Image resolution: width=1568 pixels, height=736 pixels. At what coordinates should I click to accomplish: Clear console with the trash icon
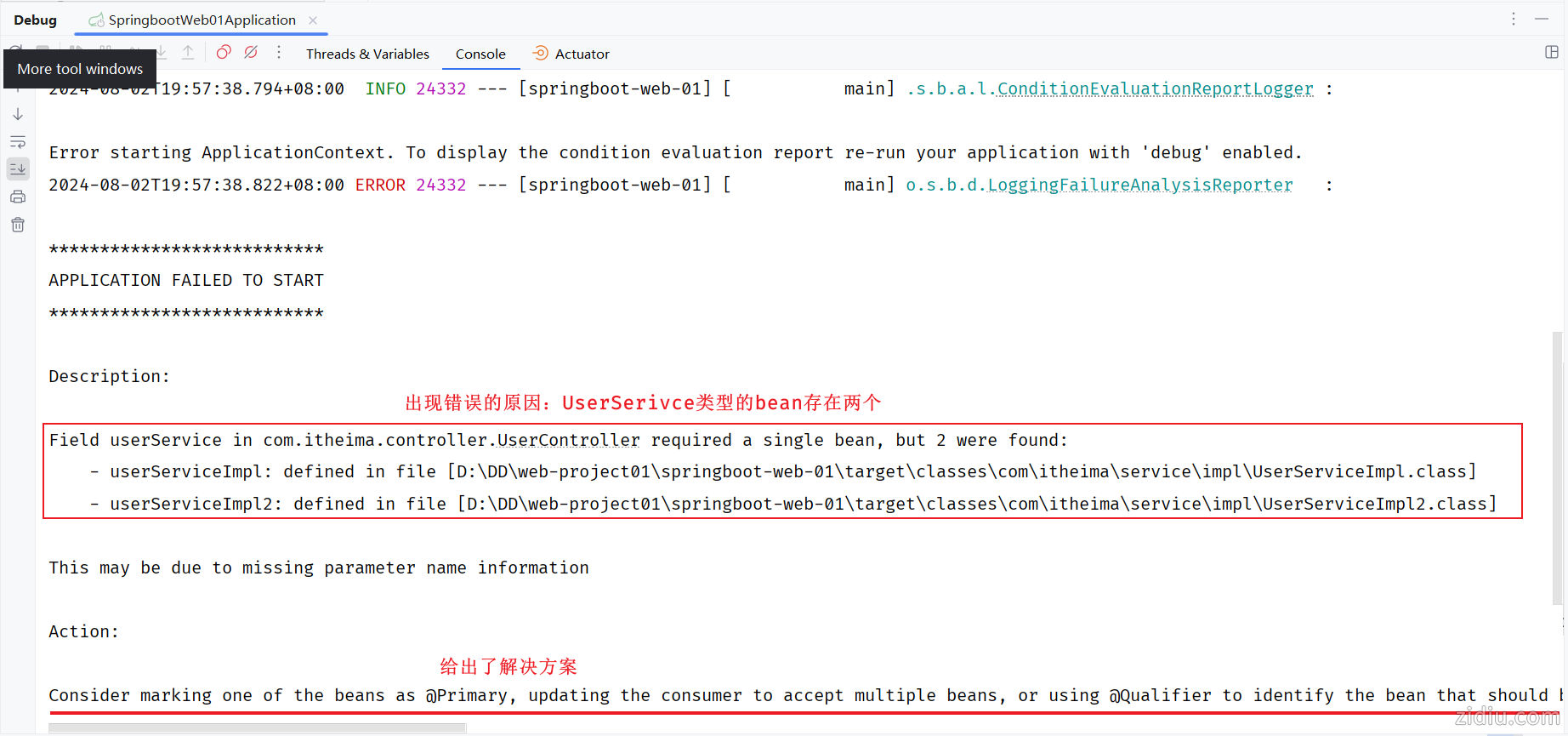18,225
